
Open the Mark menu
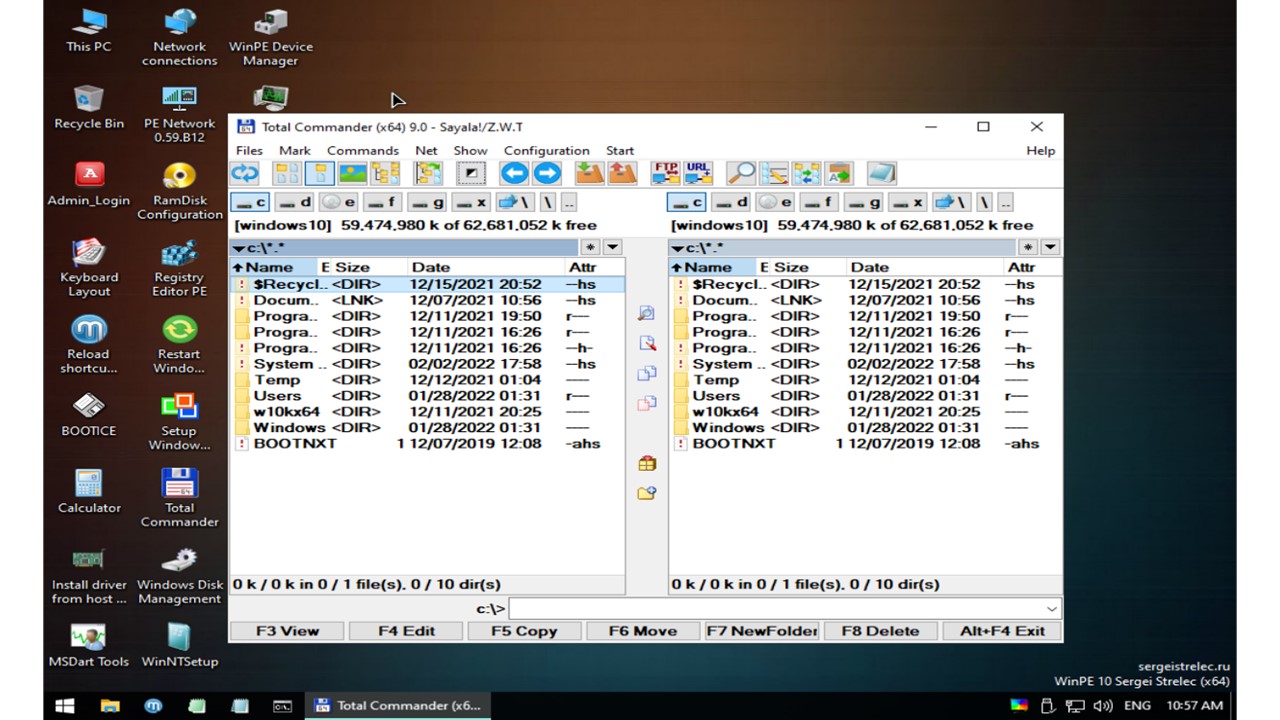click(x=295, y=150)
